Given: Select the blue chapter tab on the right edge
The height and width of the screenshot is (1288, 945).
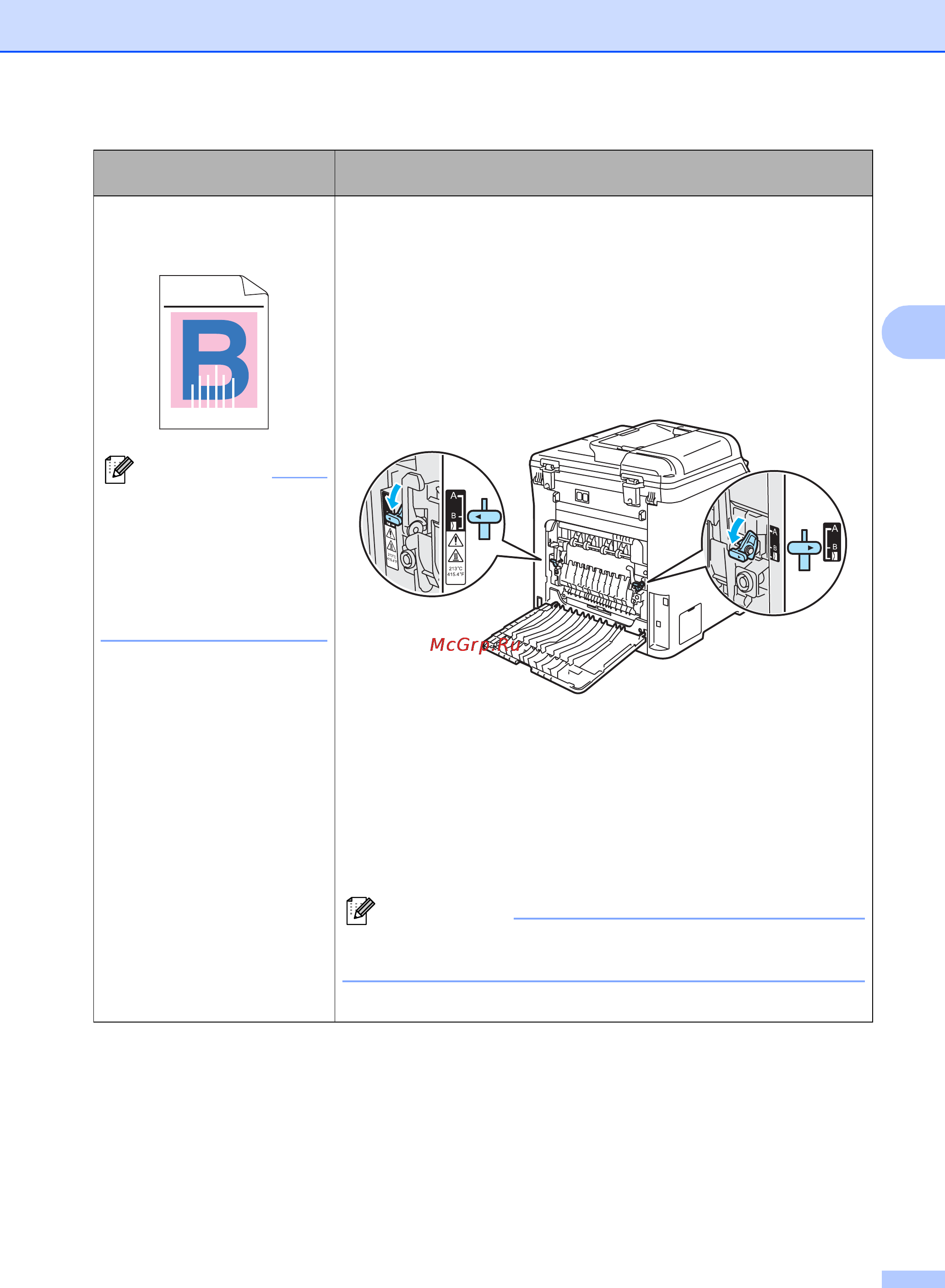Looking at the screenshot, I should coord(913,332).
